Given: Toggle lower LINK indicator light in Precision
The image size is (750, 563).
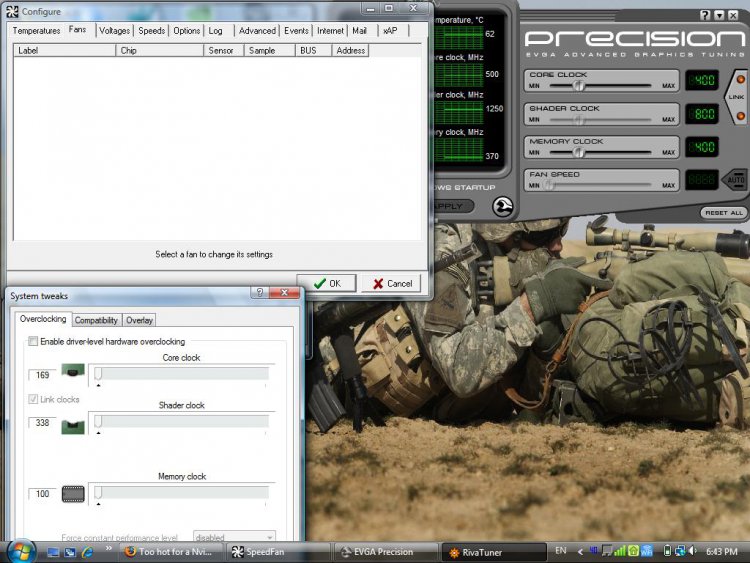Looking at the screenshot, I should click(740, 116).
